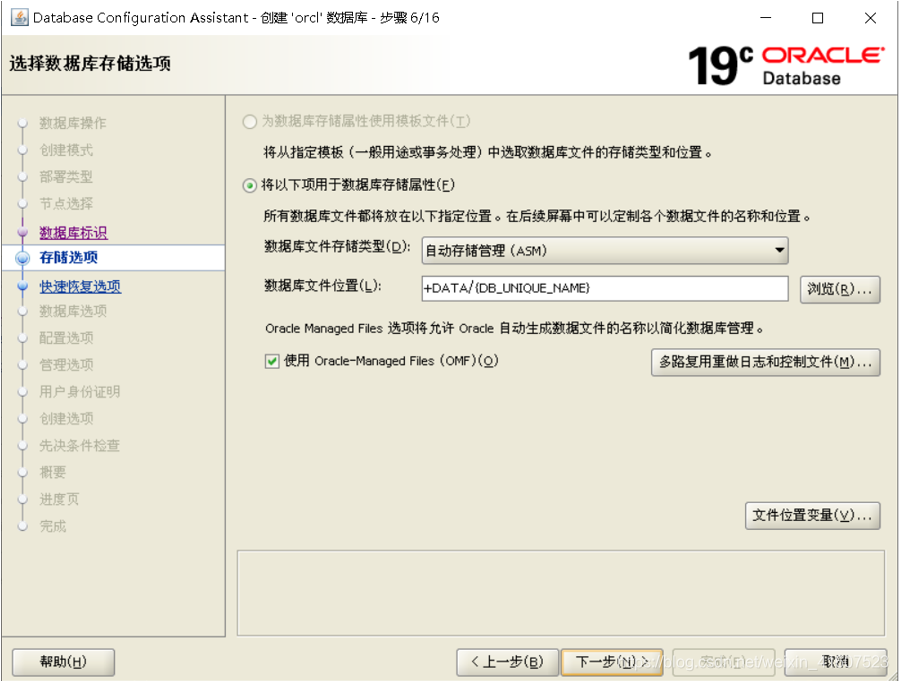The width and height of the screenshot is (899, 681).
Task: Click the 先决条件检查 step in the sidebar
Action: pos(79,445)
